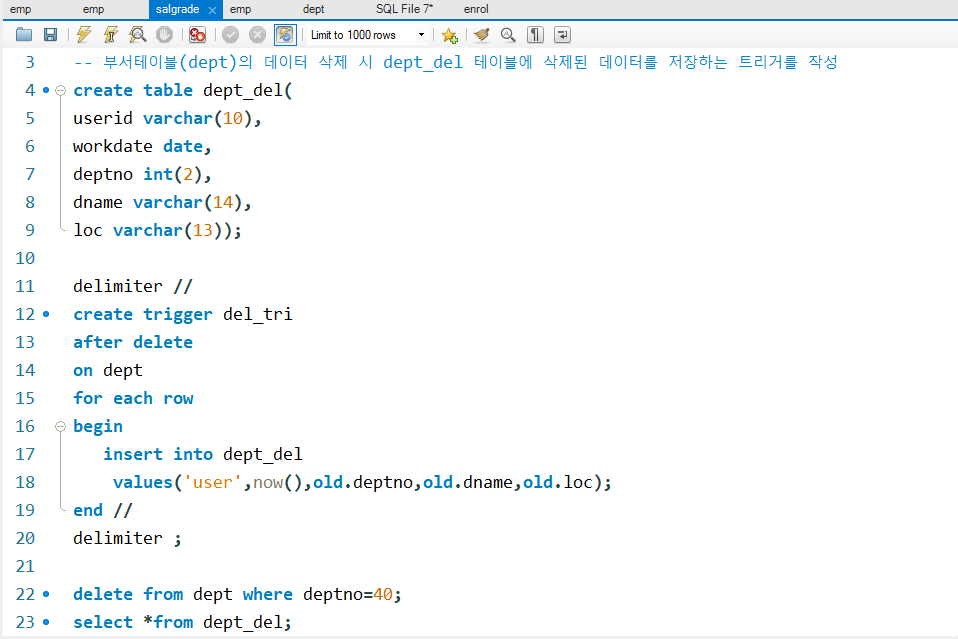Stop query execution hand icon
Image resolution: width=958 pixels, height=639 pixels.
point(164,35)
